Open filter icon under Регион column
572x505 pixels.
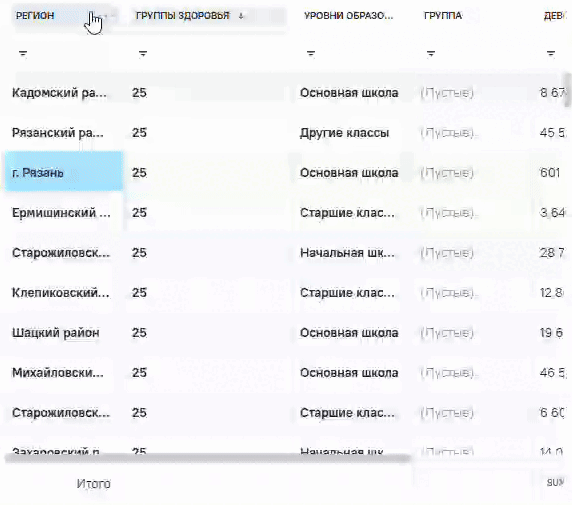[23, 54]
